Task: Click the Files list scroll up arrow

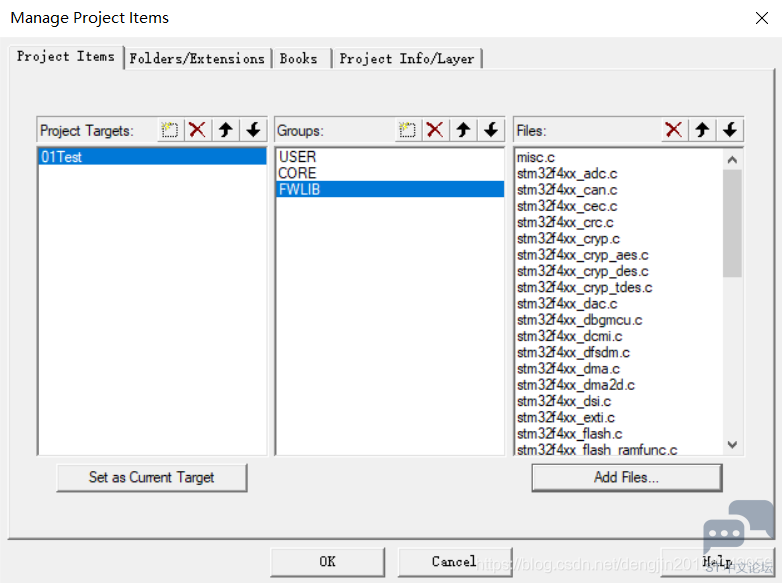Action: [x=732, y=160]
